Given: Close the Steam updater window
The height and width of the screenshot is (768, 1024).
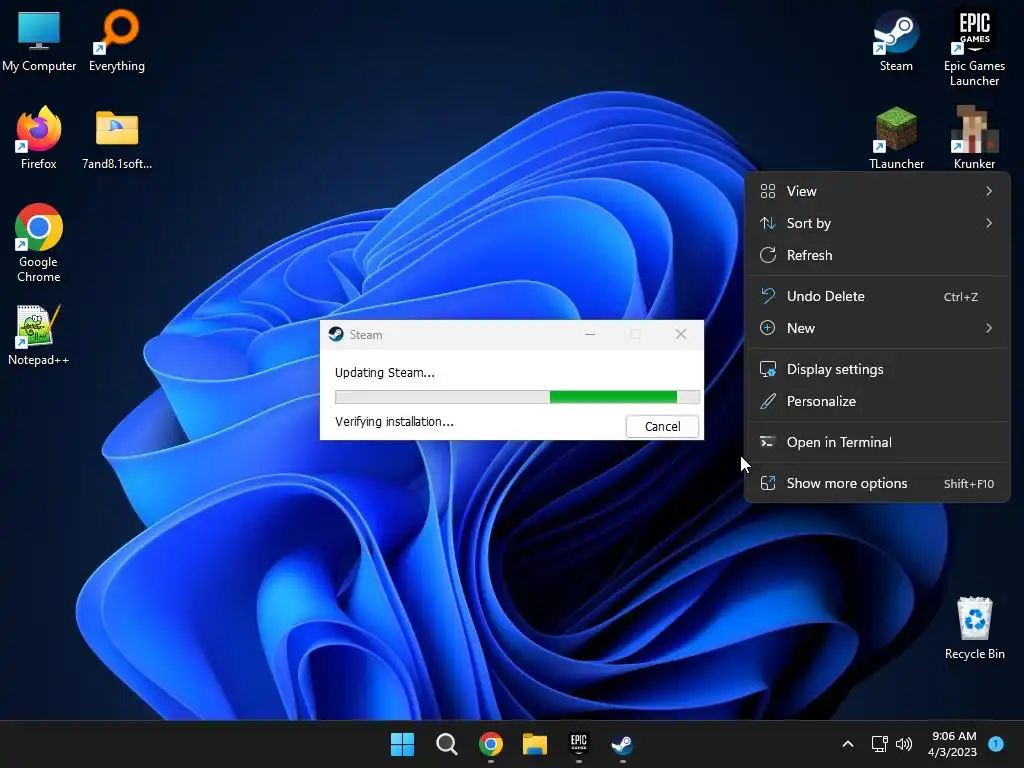Looking at the screenshot, I should 681,334.
